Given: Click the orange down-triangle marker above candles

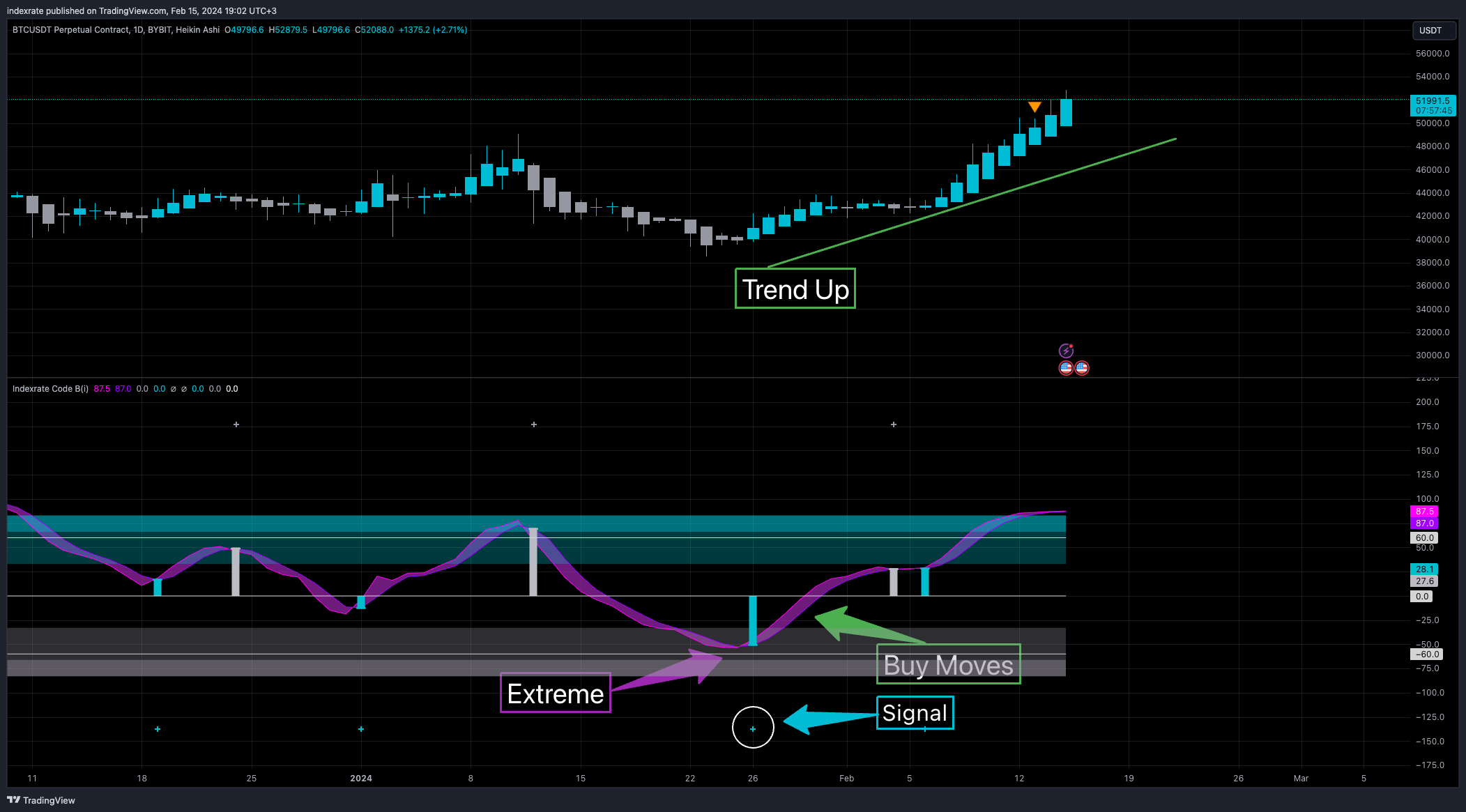Looking at the screenshot, I should [1034, 107].
